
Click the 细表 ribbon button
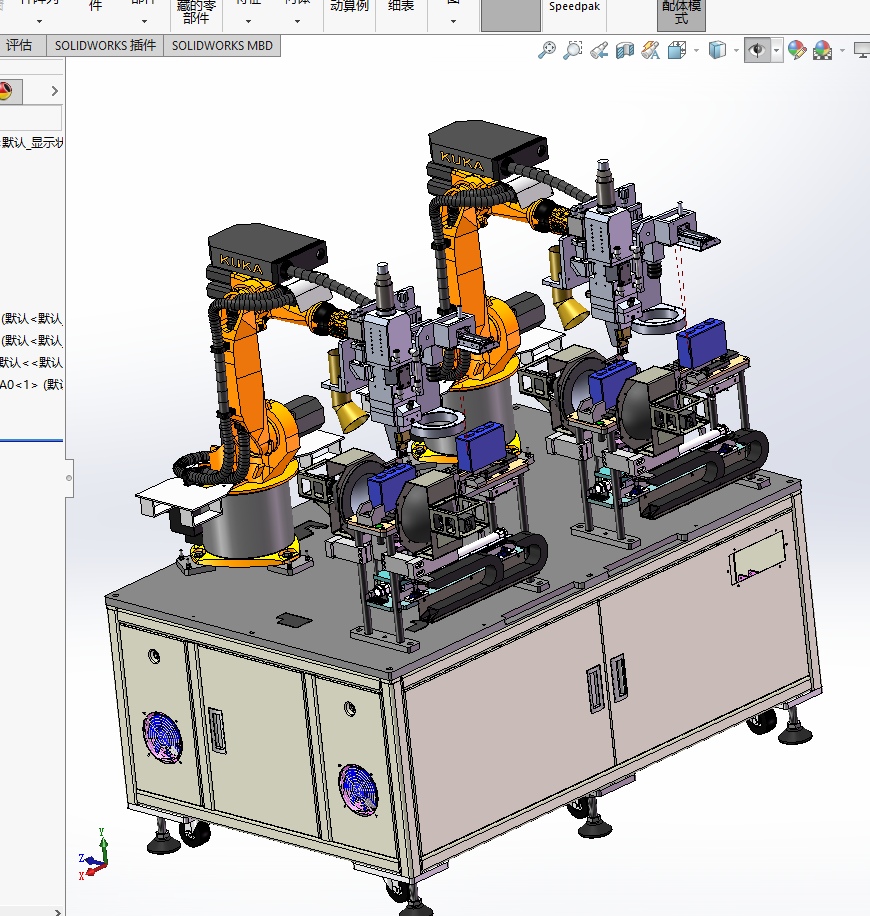401,8
